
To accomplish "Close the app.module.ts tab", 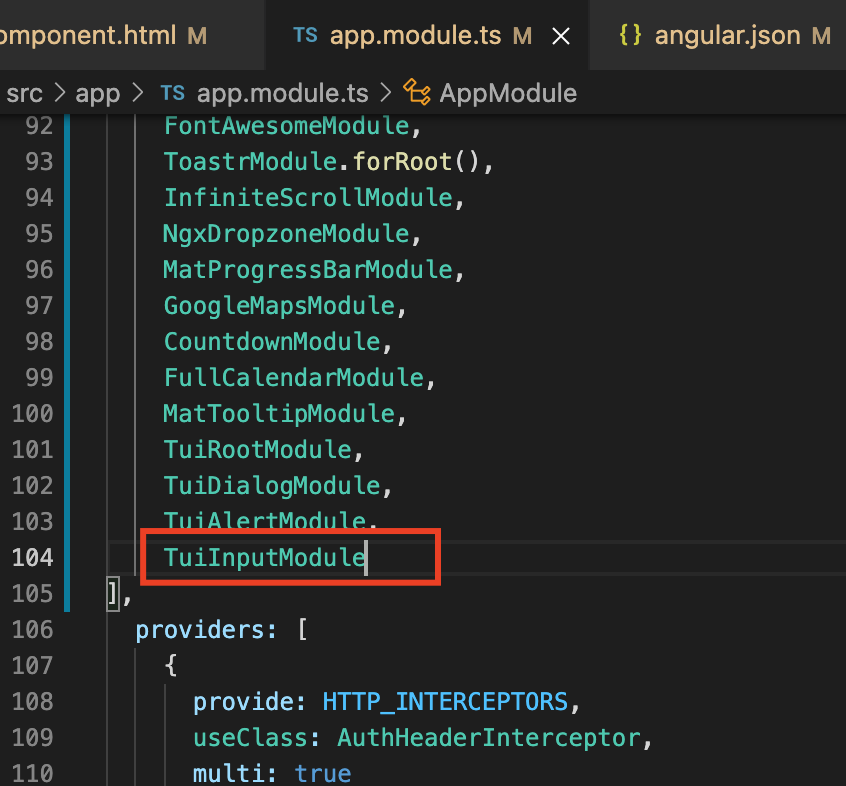I will pos(561,34).
